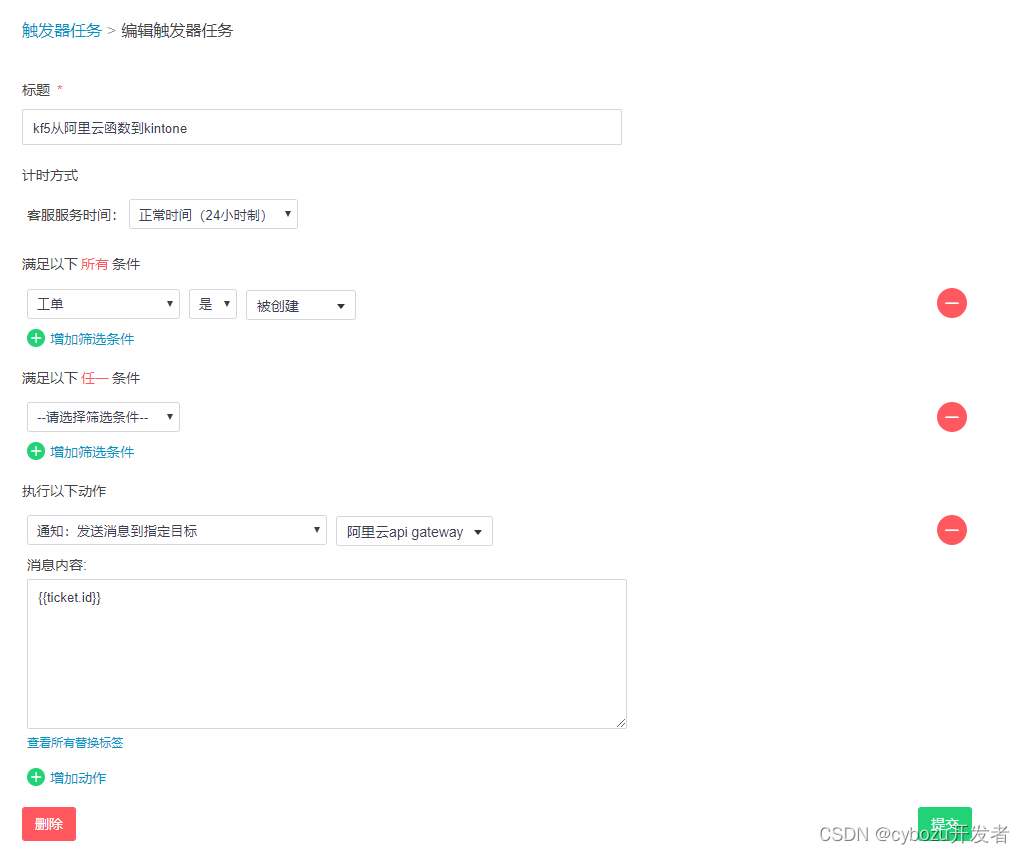Screen dimensions: 1025x854
Task: Click the green plus beside 增加动作
Action: point(36,777)
